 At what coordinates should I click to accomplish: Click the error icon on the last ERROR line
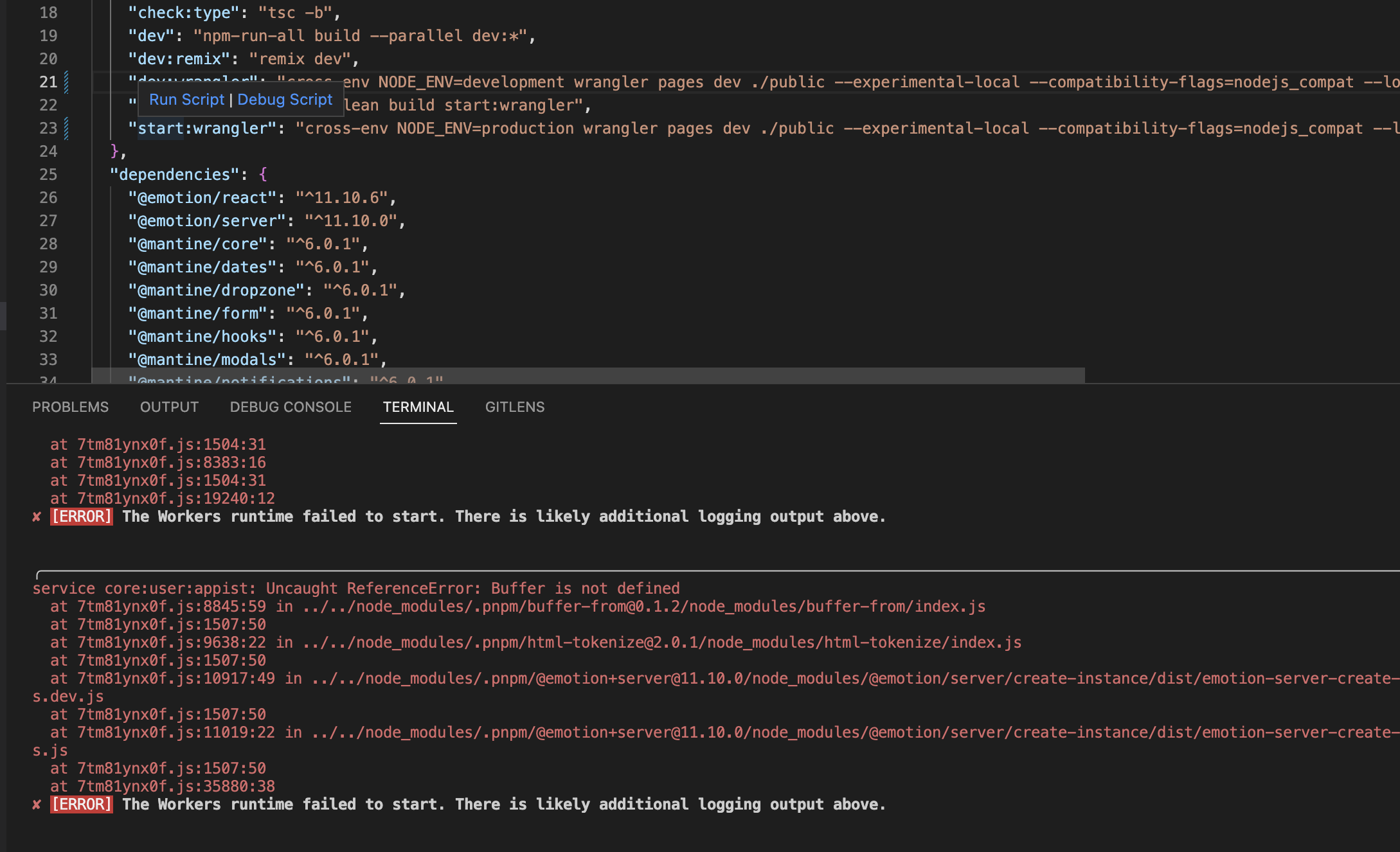(x=35, y=804)
